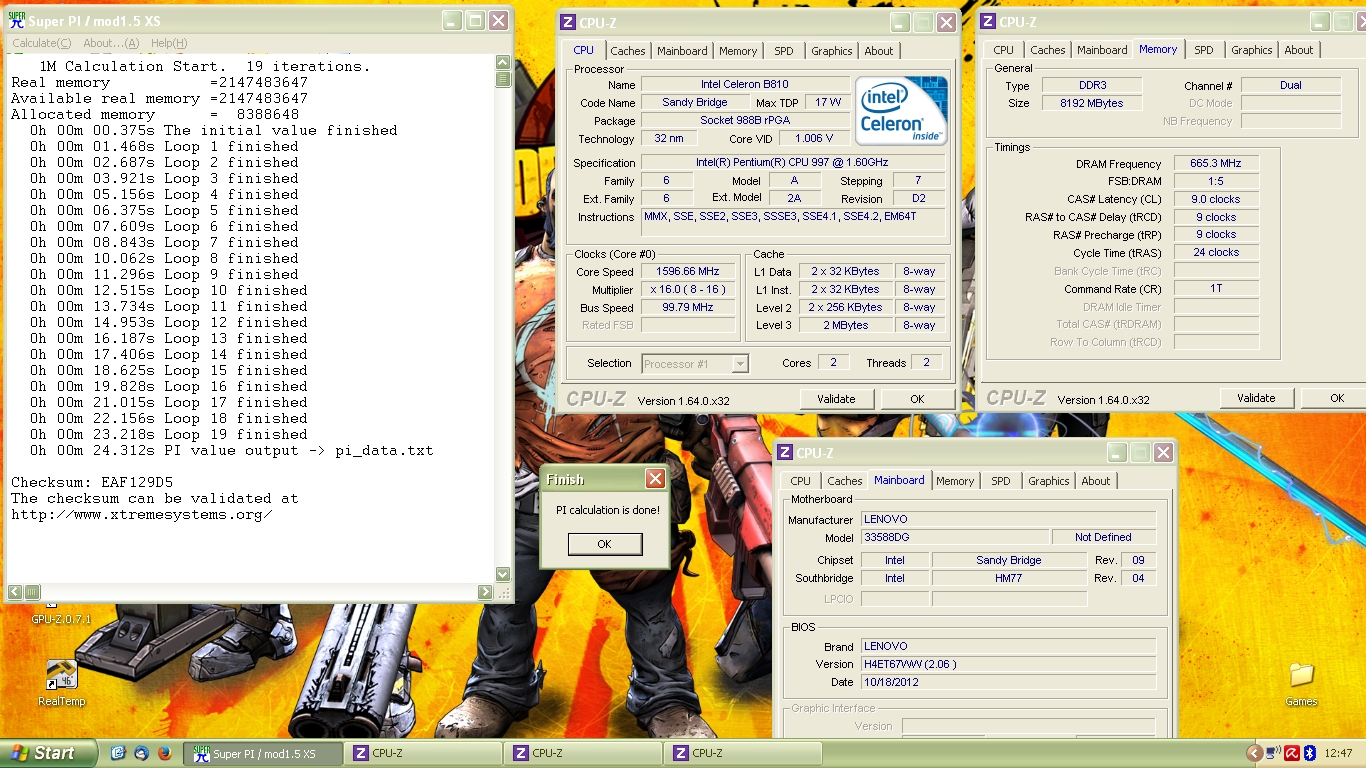The width and height of the screenshot is (1366, 768).
Task: Expand hidden tray icons with the arrow
Action: (x=1254, y=753)
